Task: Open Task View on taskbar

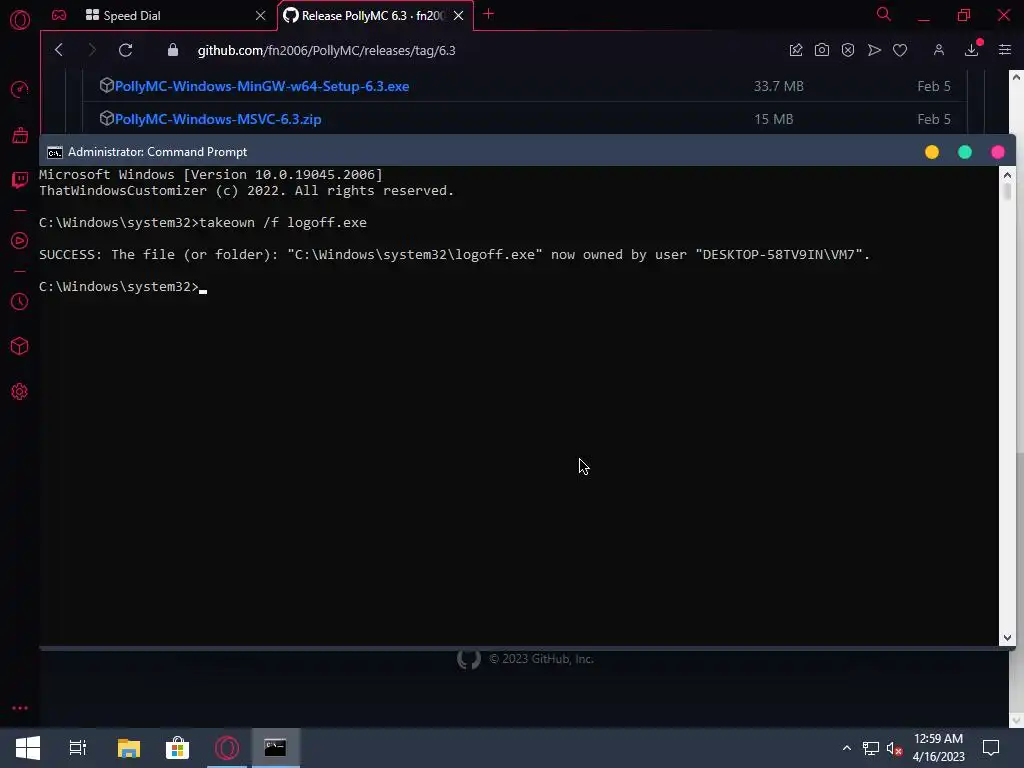Action: 78,748
